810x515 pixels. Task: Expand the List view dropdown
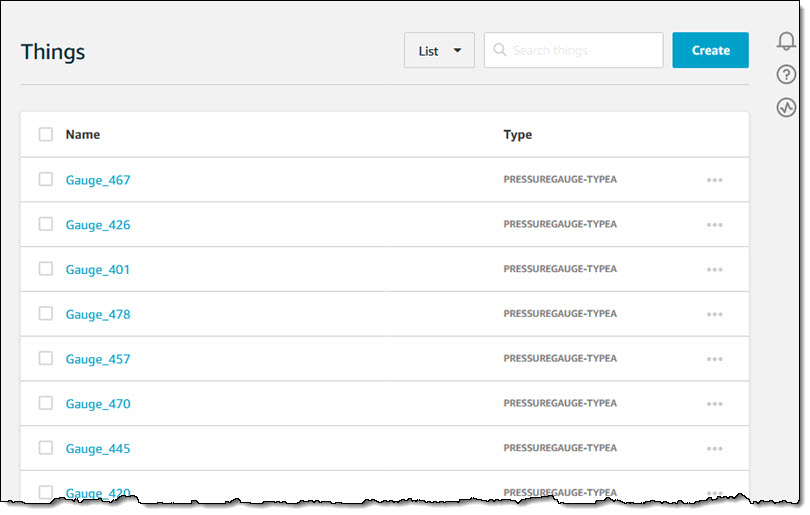pyautogui.click(x=439, y=51)
